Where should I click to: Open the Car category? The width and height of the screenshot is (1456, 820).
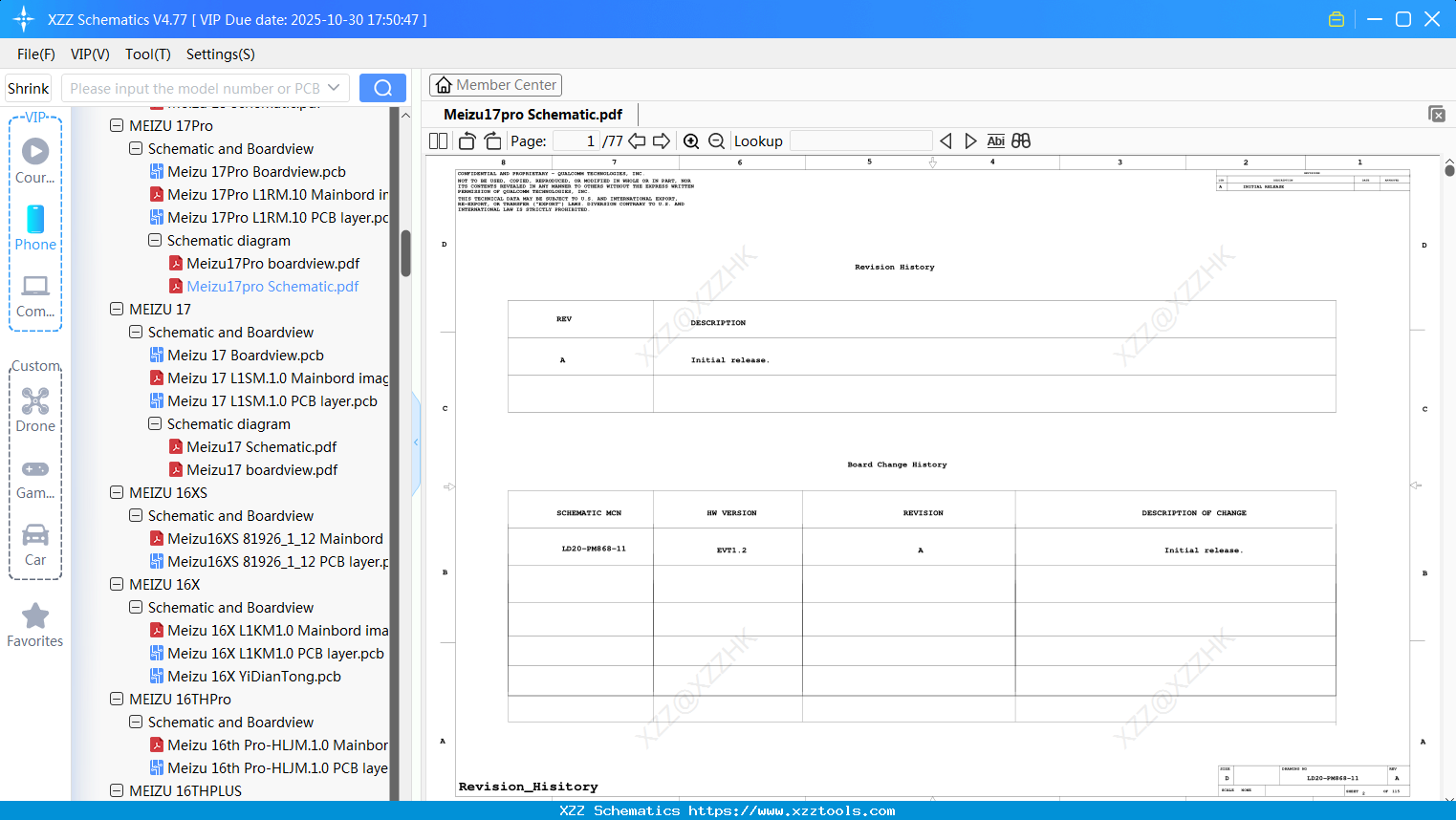pos(35,545)
